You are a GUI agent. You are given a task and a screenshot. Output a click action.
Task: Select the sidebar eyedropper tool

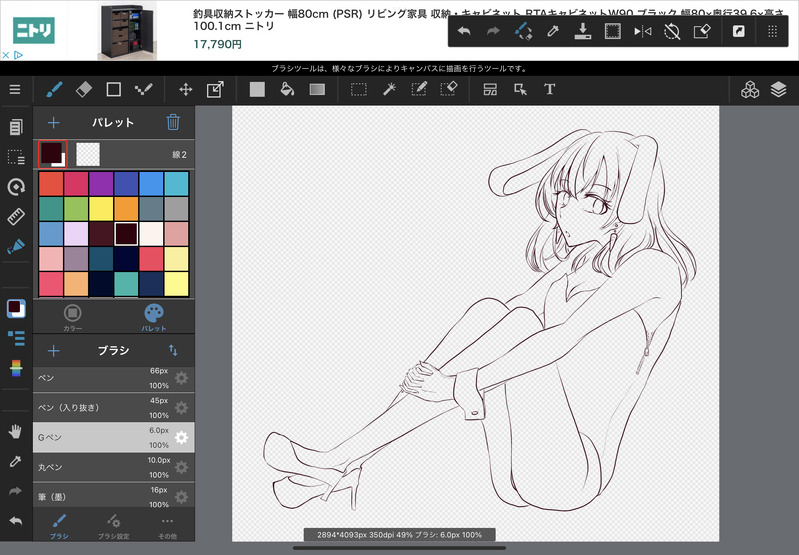[x=15, y=462]
